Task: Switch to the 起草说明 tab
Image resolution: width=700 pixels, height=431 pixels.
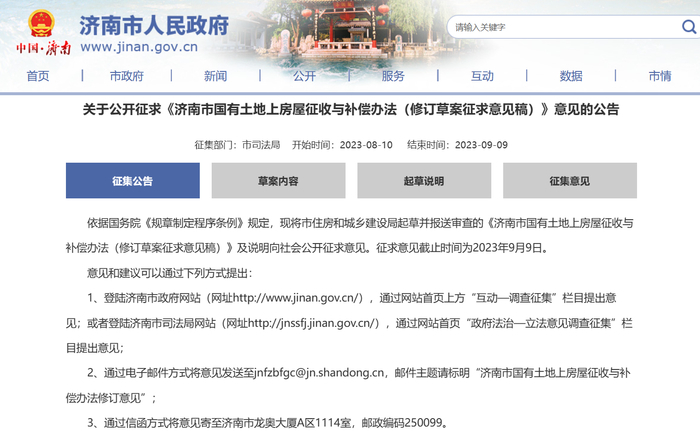Action: (x=424, y=180)
